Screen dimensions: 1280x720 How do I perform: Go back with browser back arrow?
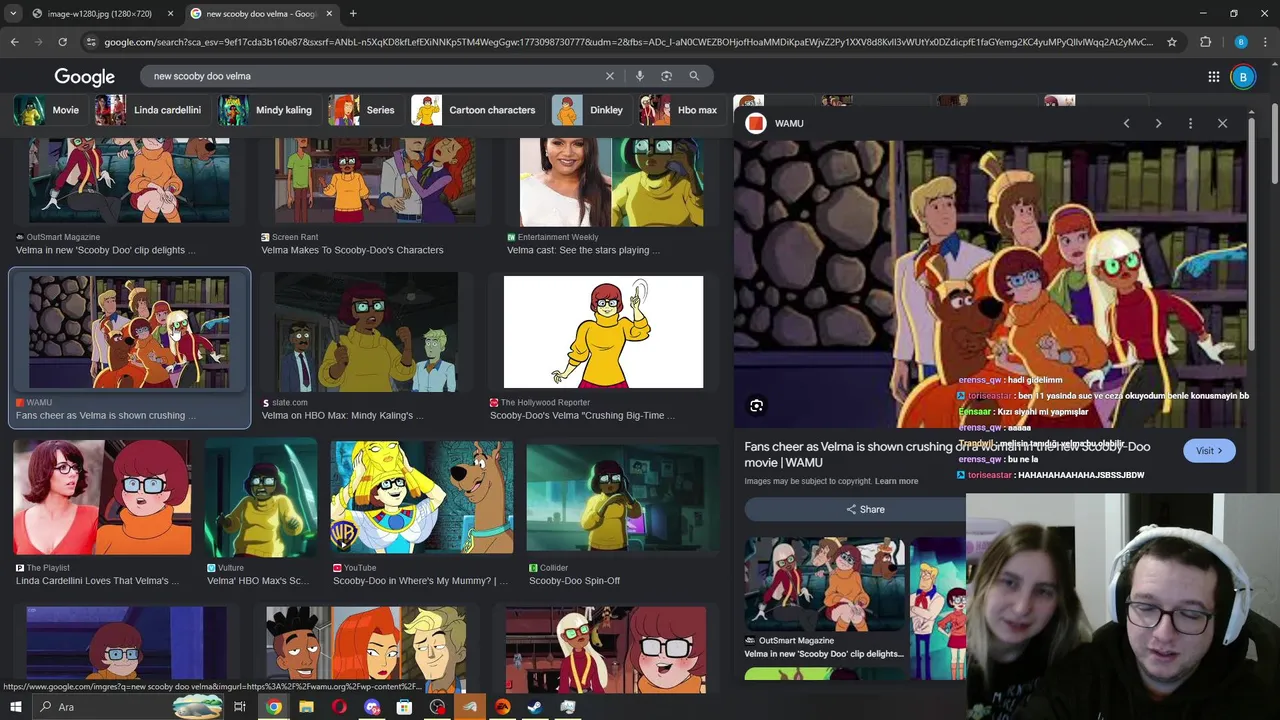[x=14, y=42]
